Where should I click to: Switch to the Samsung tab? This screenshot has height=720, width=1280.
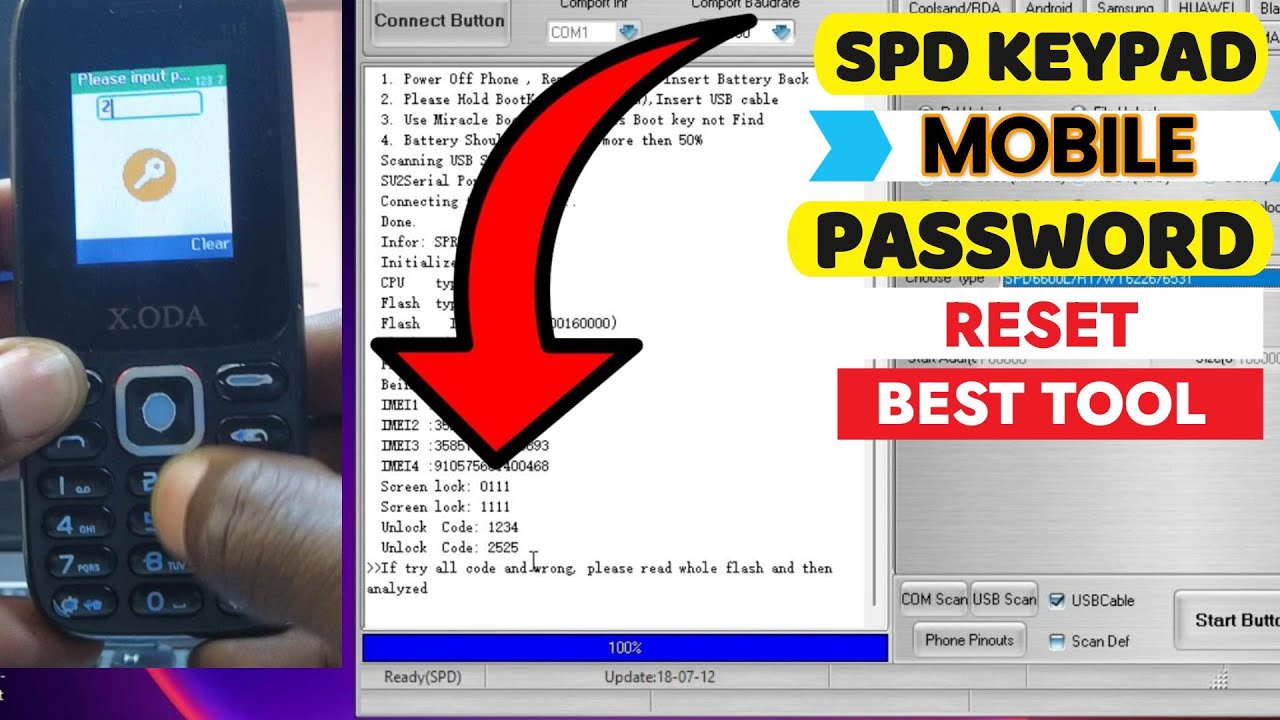[1124, 8]
